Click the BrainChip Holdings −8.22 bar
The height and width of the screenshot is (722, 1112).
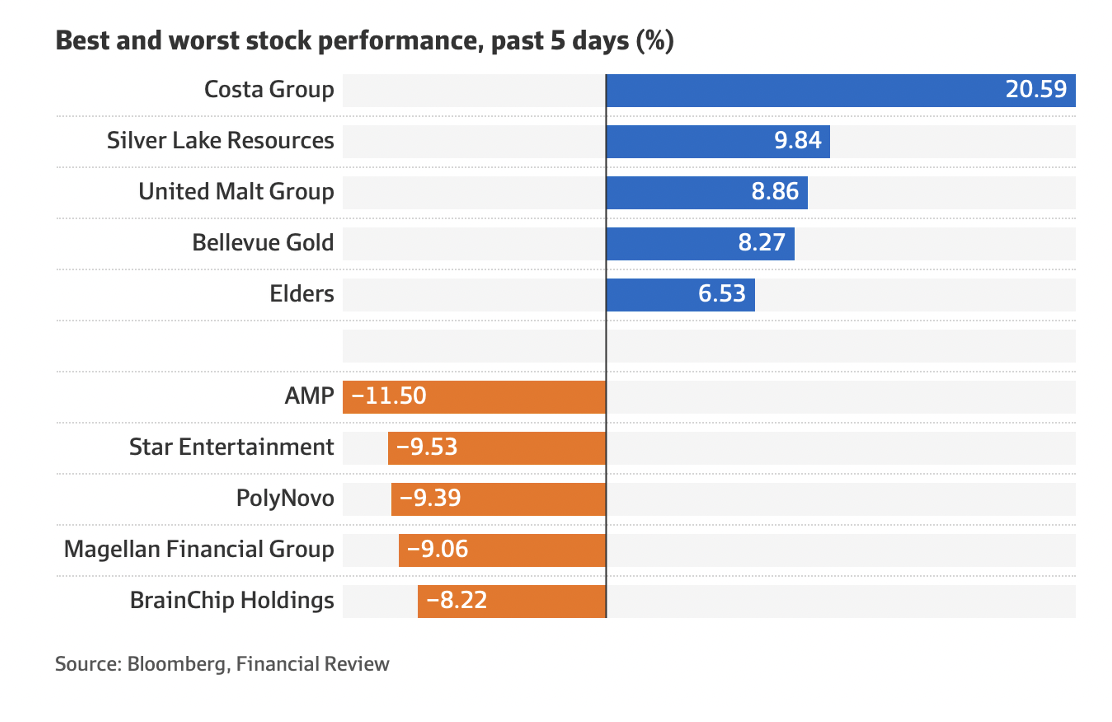pos(512,601)
